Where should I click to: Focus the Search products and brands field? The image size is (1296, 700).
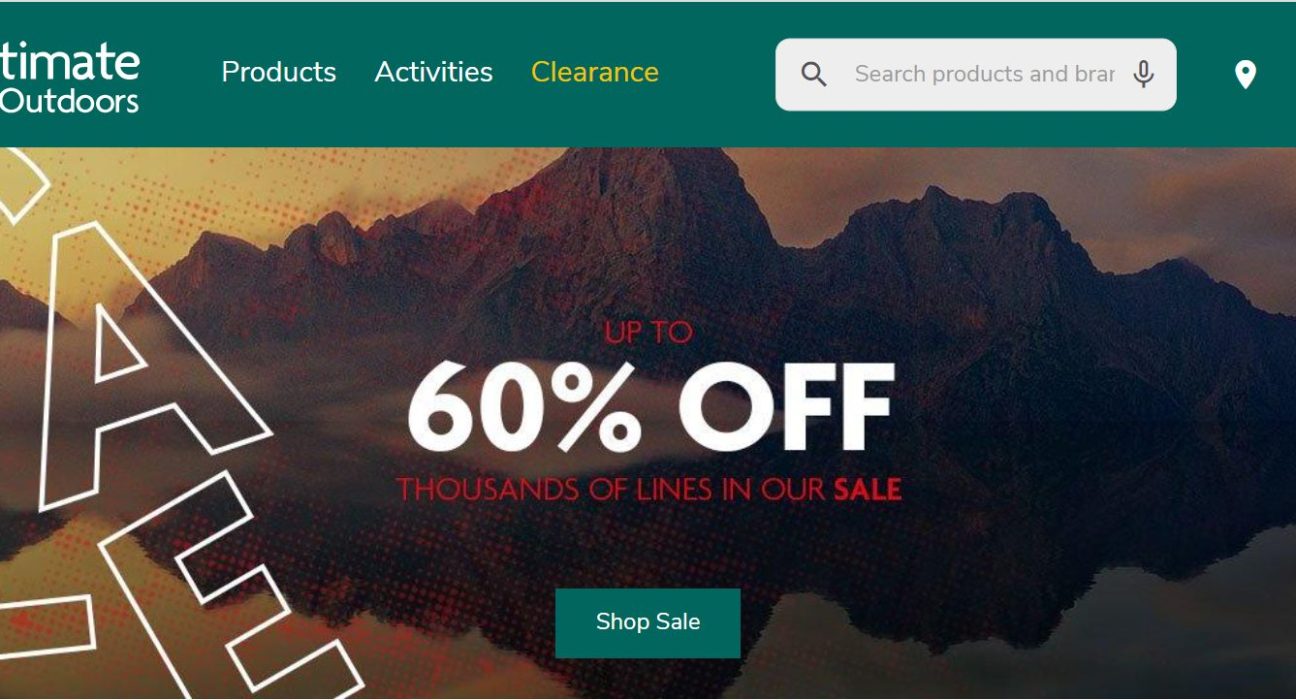coord(984,74)
